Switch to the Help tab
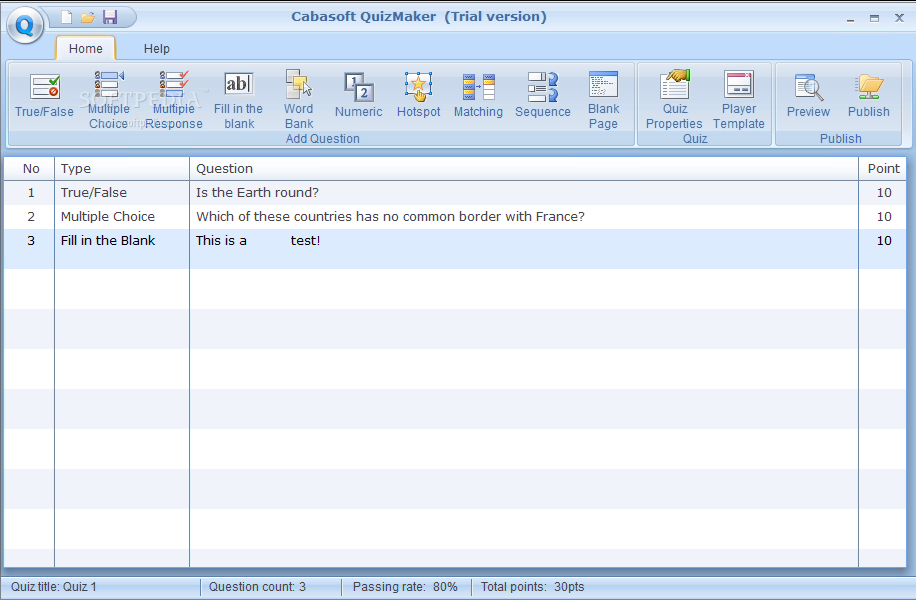The width and height of the screenshot is (916, 600). 156,48
